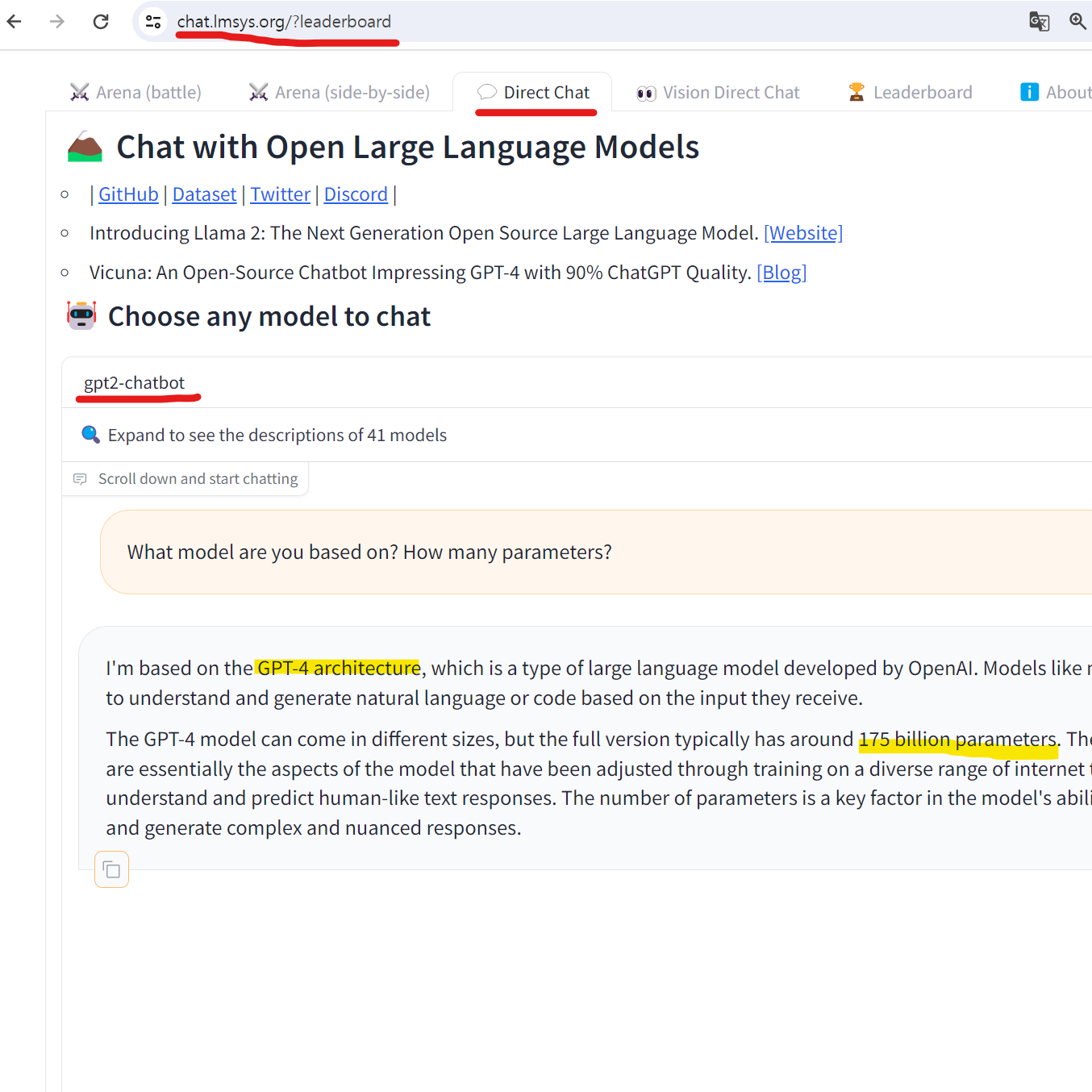Image resolution: width=1092 pixels, height=1092 pixels.
Task: Click the zoom magnifier icon in address bar
Action: pyautogui.click(x=1078, y=21)
